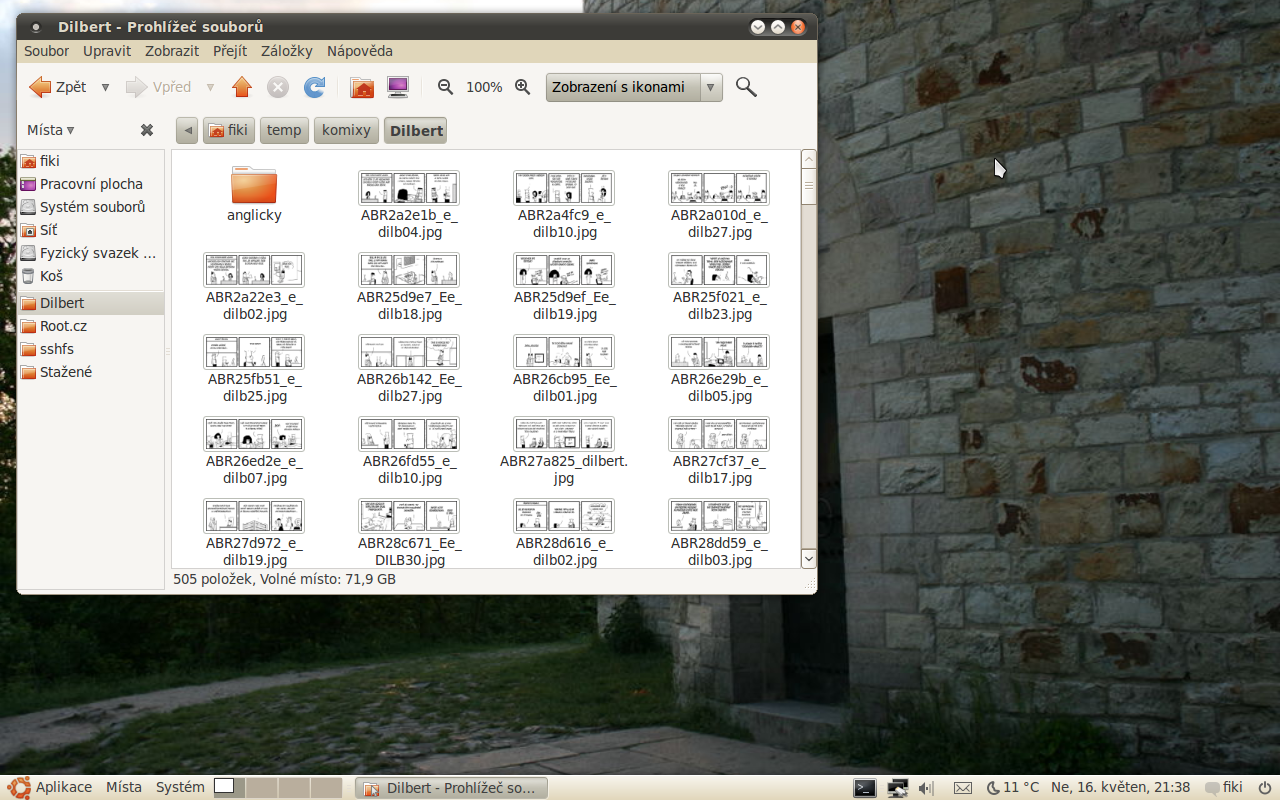Open the home folder toolbar icon
The image size is (1280, 800).
(x=362, y=87)
